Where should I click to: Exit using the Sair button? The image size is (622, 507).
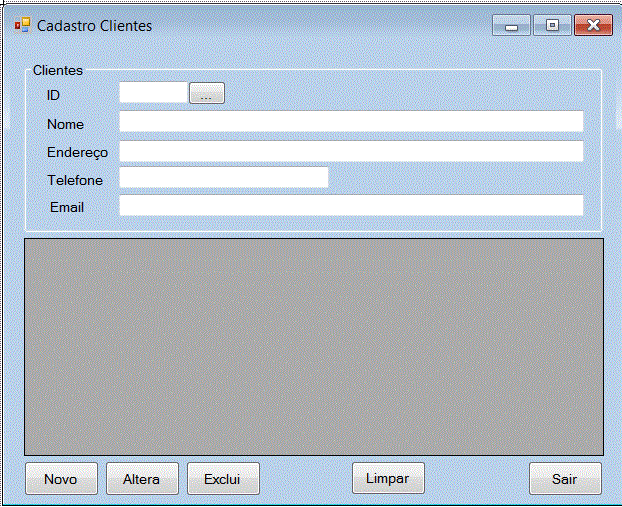[565, 479]
